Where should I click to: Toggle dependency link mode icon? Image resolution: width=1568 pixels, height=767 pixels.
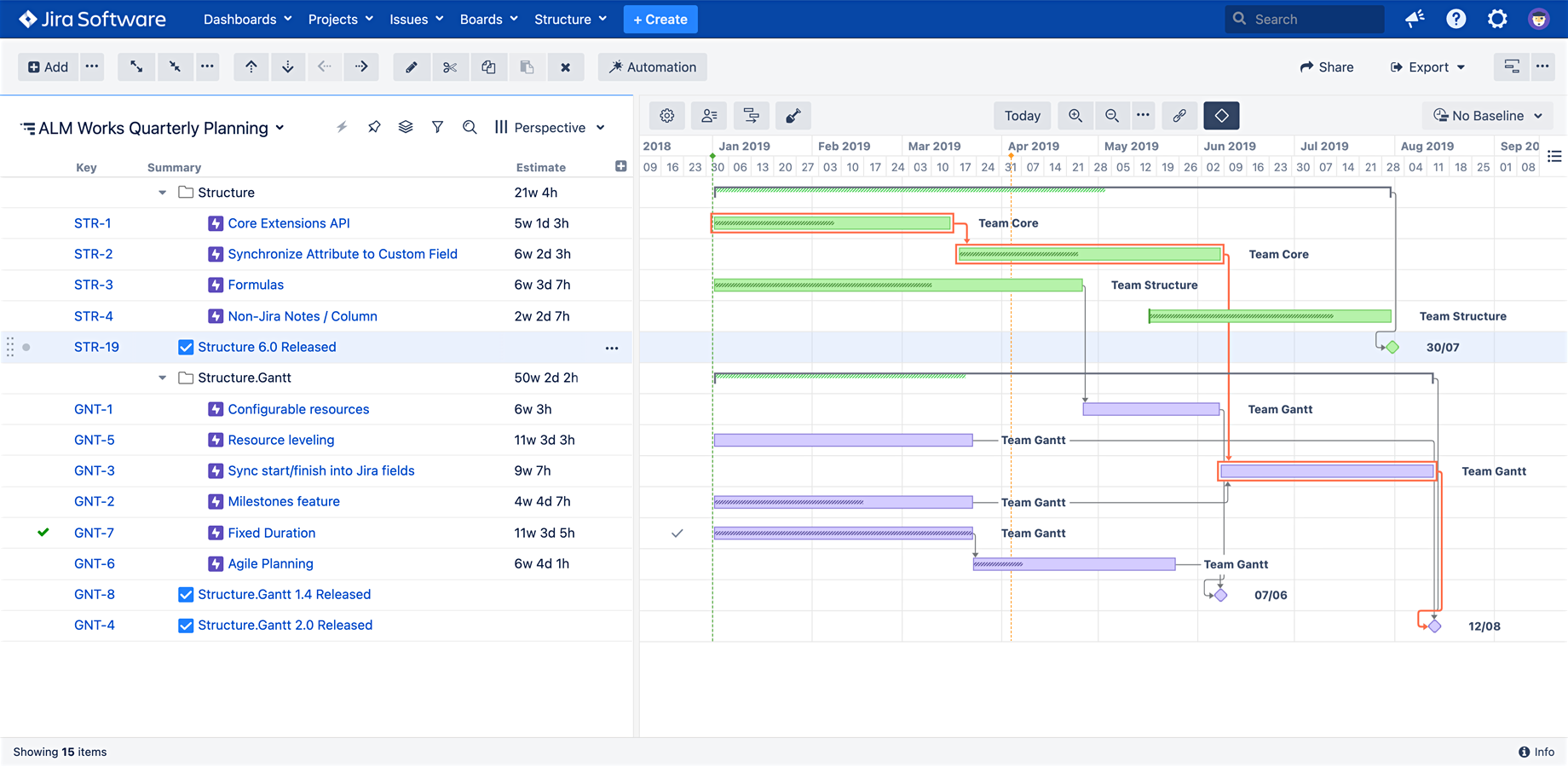coord(1179,116)
